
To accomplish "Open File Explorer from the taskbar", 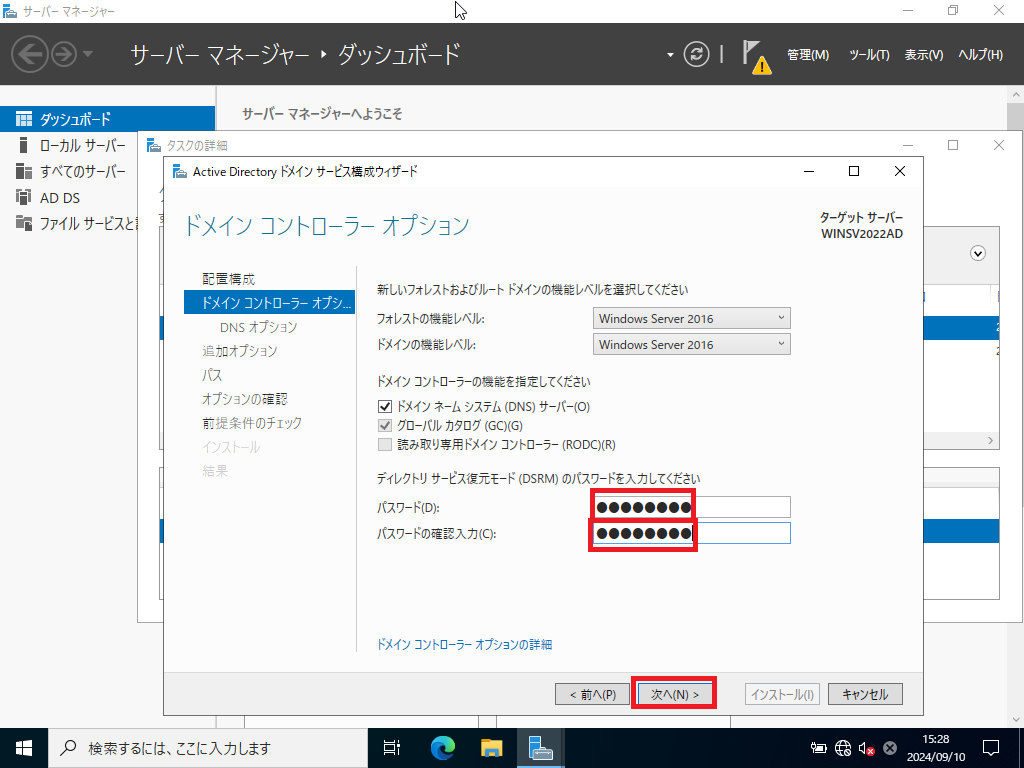I will (491, 748).
